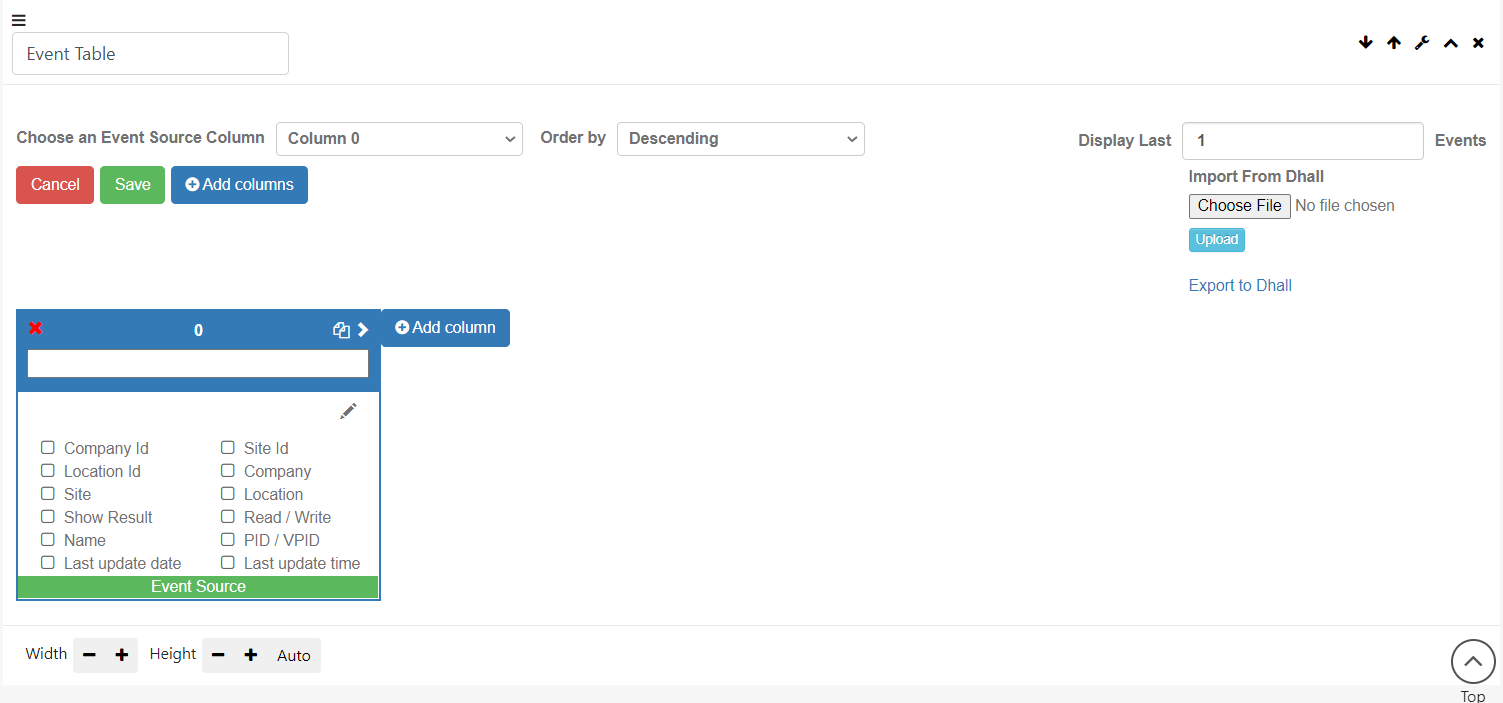
Task: Expand column 0 with the right chevron
Action: click(363, 328)
